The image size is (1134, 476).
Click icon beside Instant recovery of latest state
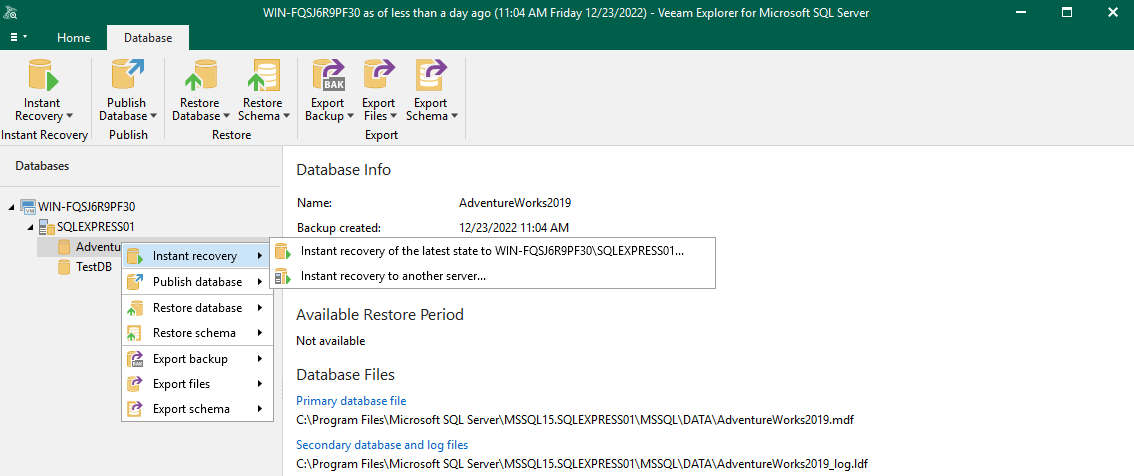click(283, 252)
